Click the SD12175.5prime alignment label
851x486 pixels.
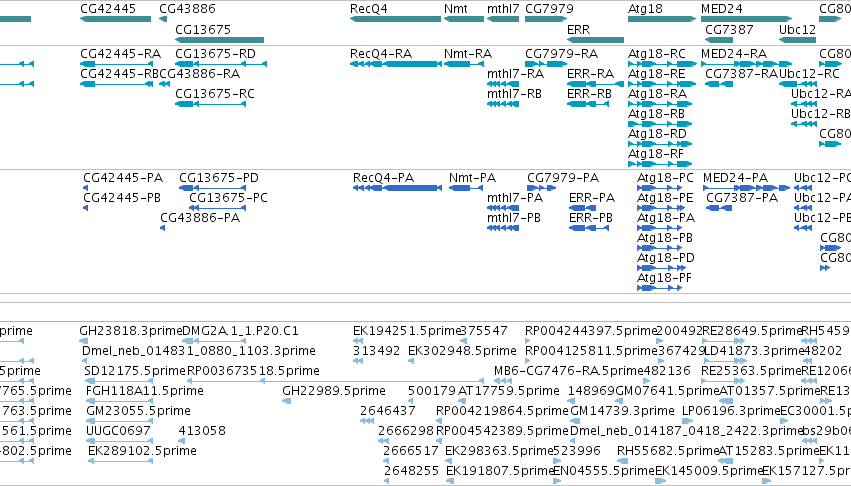tap(135, 371)
